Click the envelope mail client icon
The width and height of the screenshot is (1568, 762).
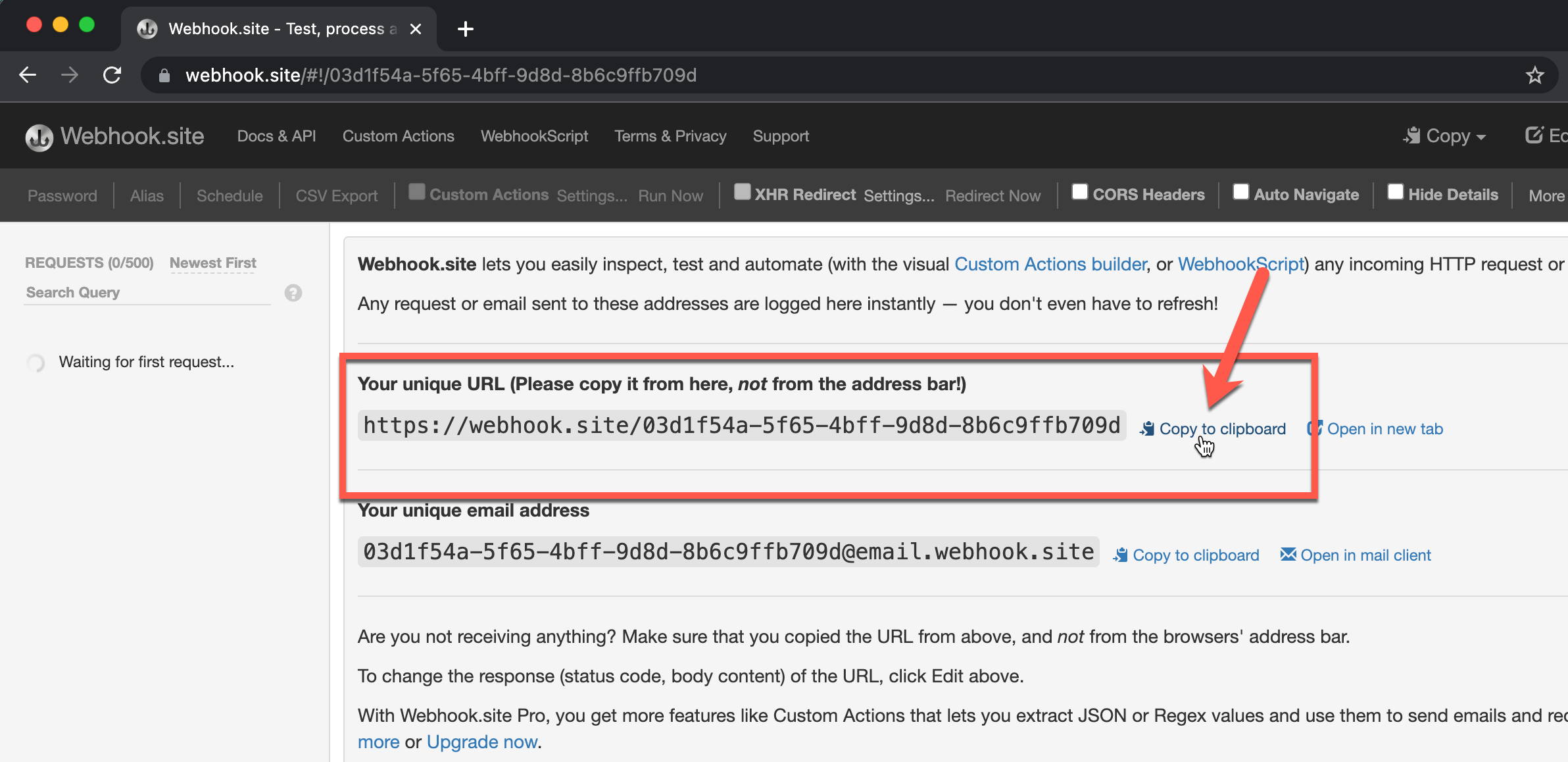(x=1288, y=555)
